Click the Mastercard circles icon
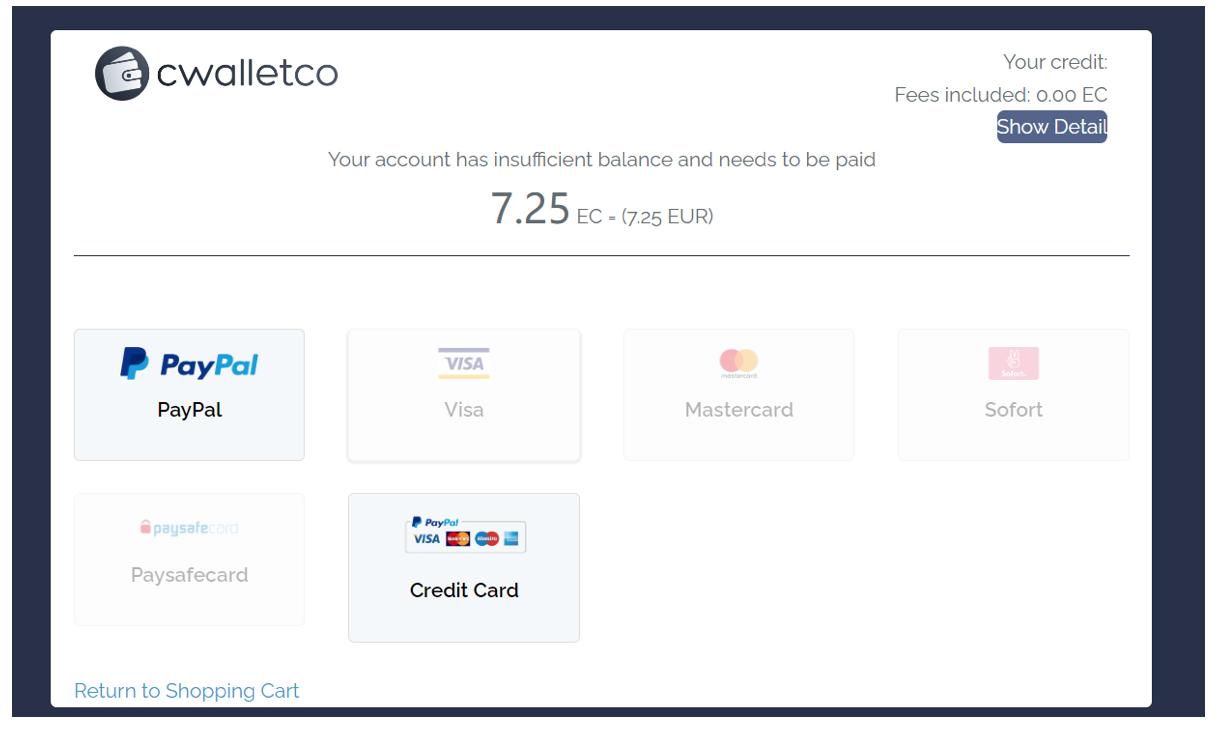The width and height of the screenshot is (1225, 737). (739, 363)
